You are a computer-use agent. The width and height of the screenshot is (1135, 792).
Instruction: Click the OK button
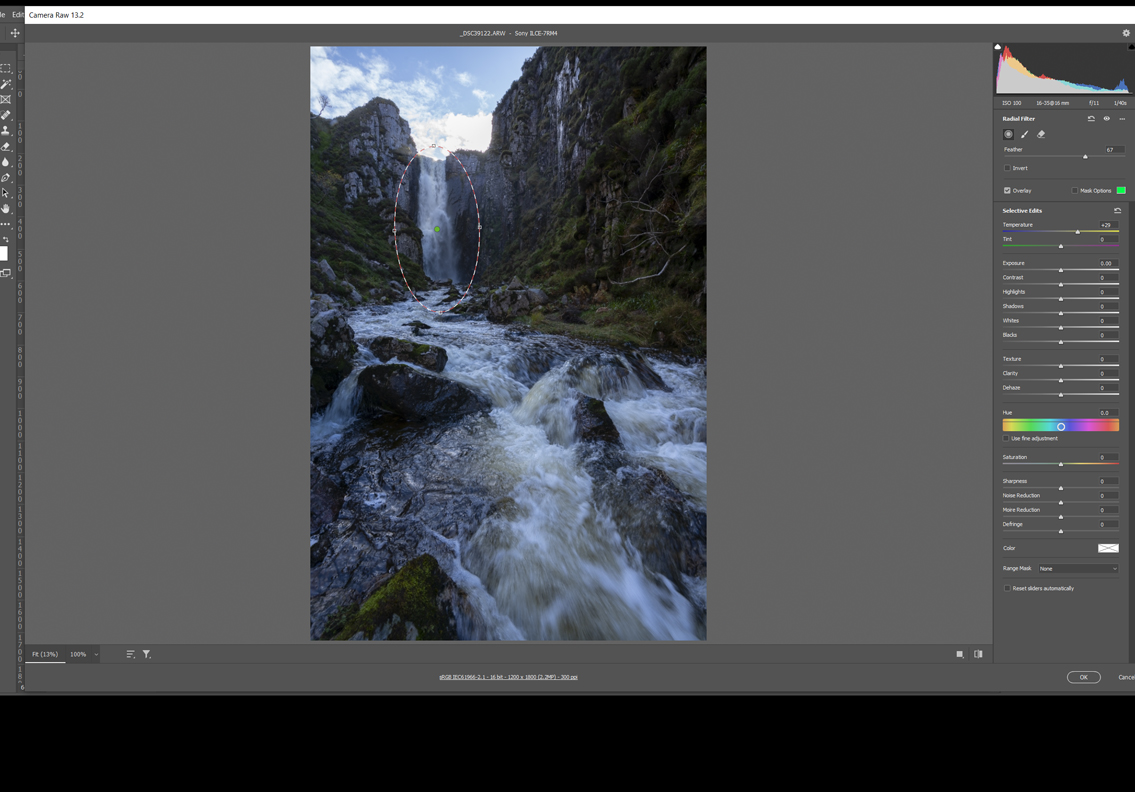1083,677
